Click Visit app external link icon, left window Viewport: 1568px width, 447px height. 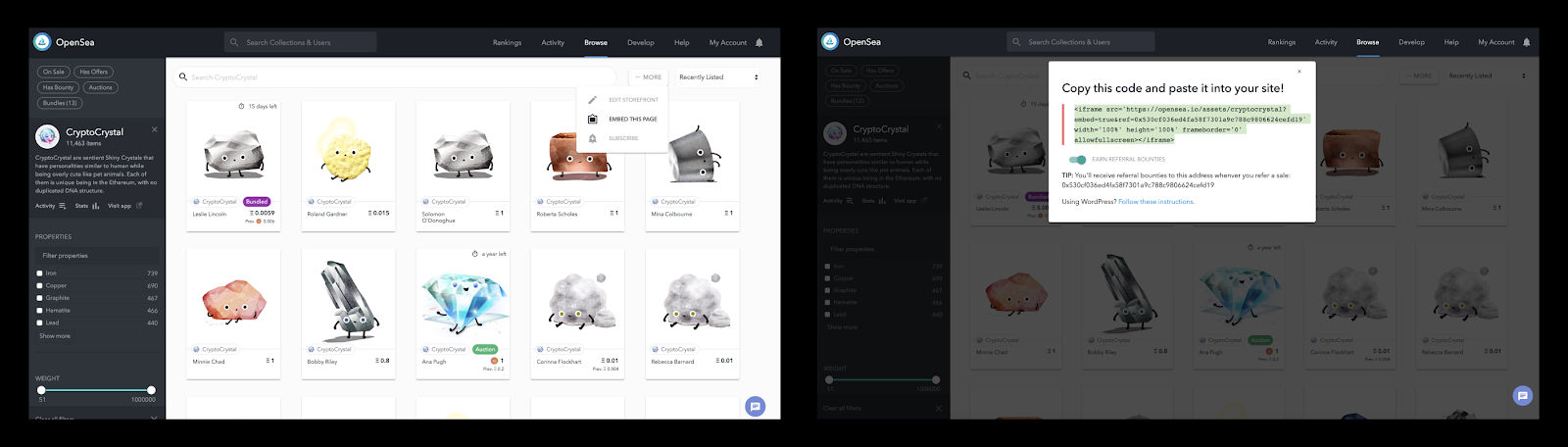click(139, 206)
